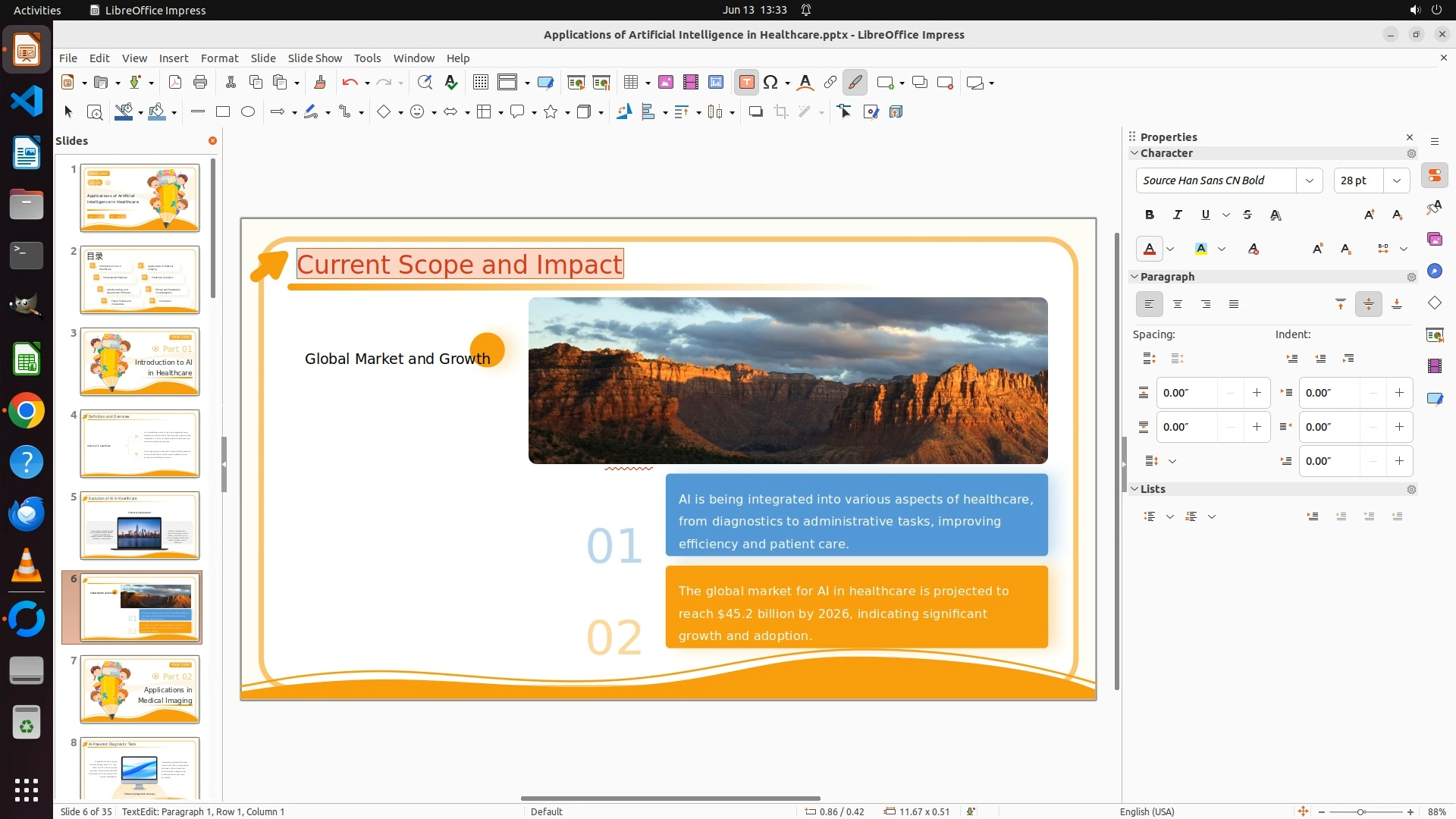Enable center paragraph alignment
Viewport: 1456px width, 819px height.
tap(1178, 304)
